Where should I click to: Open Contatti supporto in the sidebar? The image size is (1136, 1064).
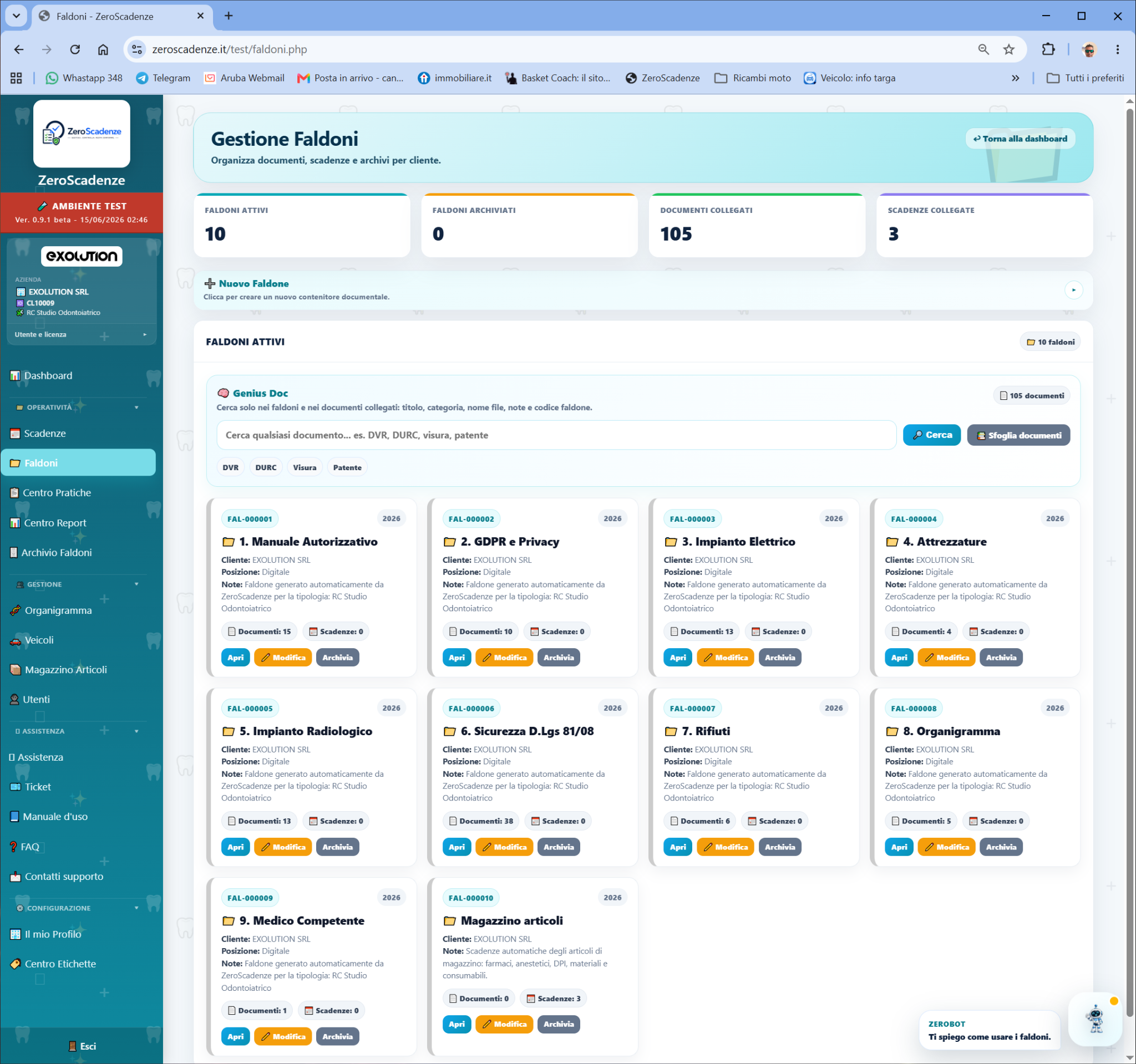coord(57,876)
